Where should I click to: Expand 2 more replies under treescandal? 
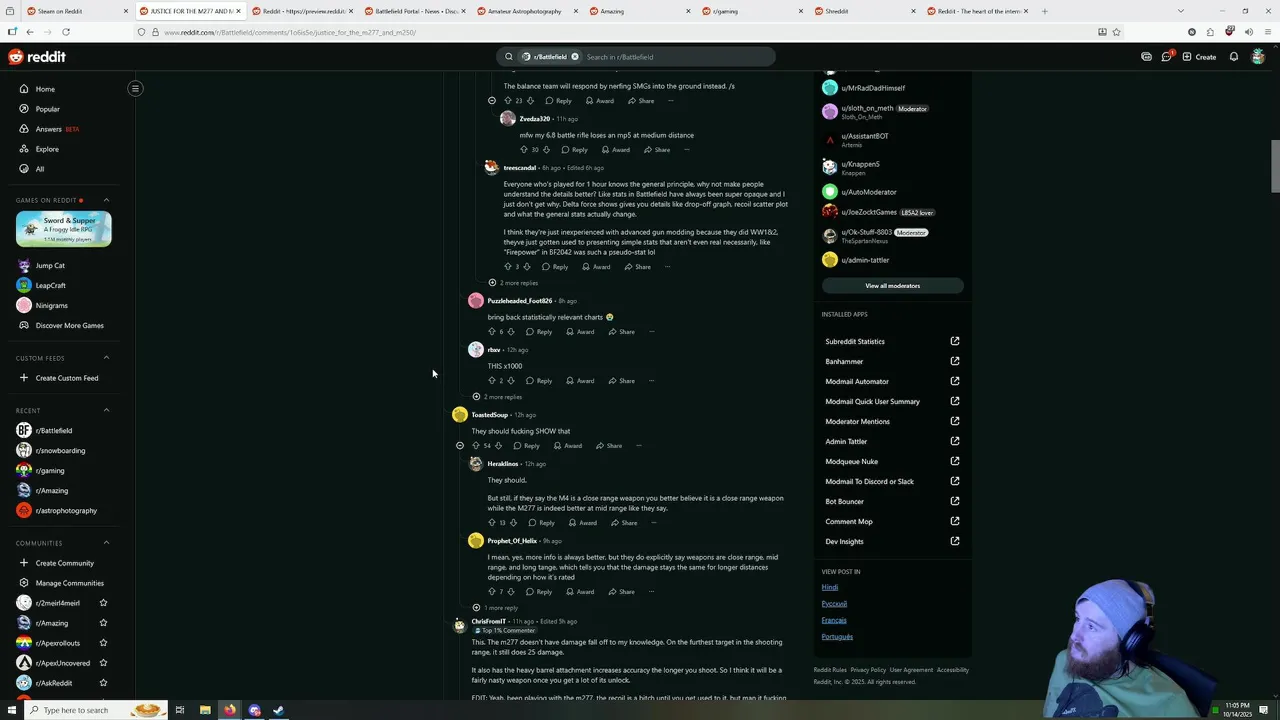[x=512, y=283]
